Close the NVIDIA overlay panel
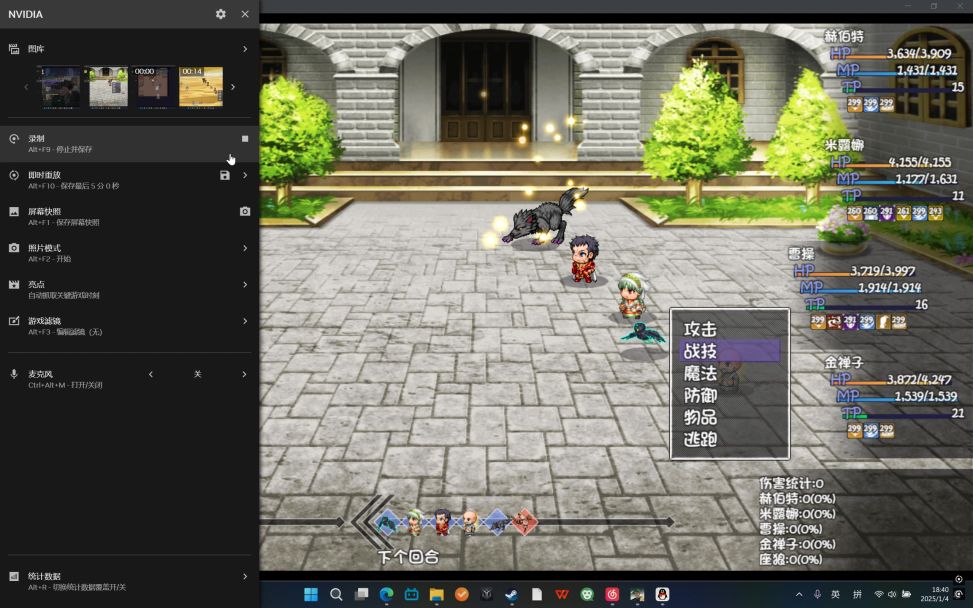Screen dimensions: 973x608 (x=245, y=14)
